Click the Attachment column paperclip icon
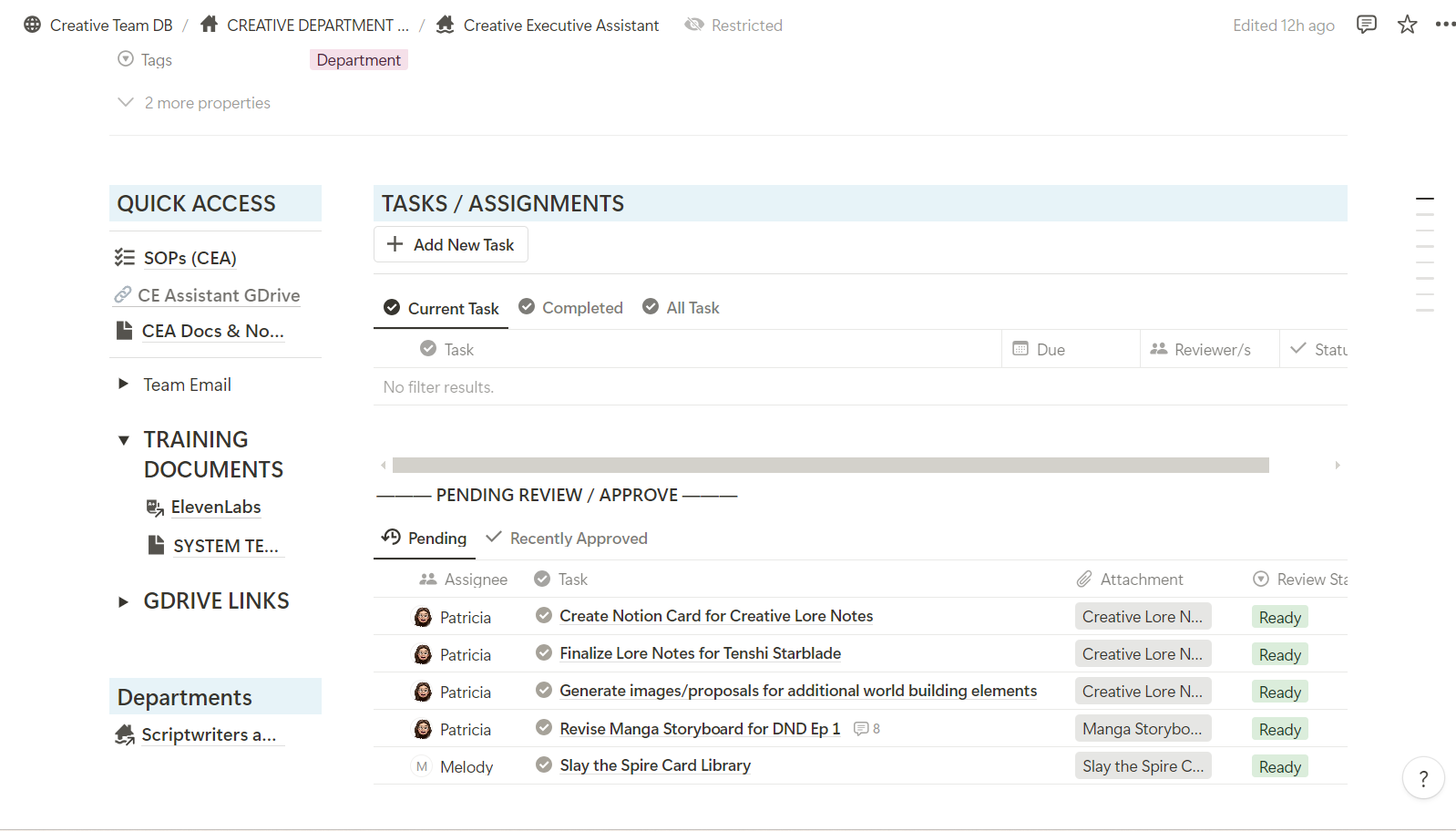The height and width of the screenshot is (831, 1456). pyautogui.click(x=1084, y=579)
